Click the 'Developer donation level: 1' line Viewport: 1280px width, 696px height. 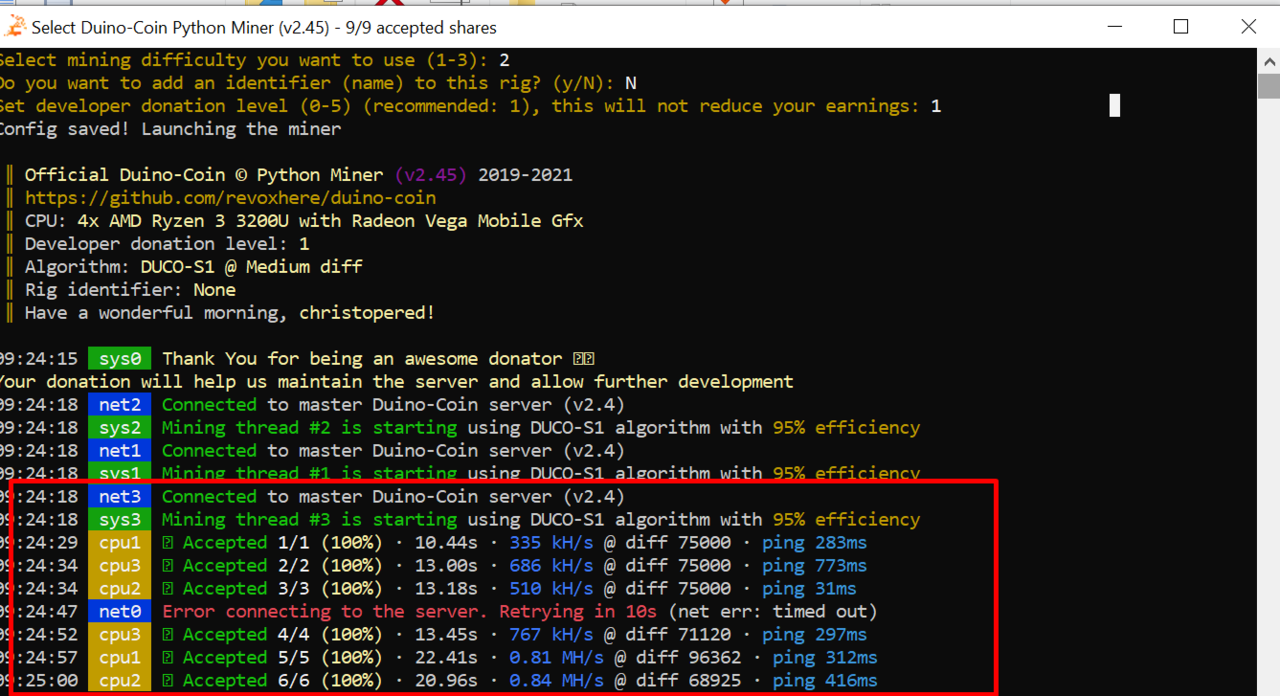click(167, 244)
